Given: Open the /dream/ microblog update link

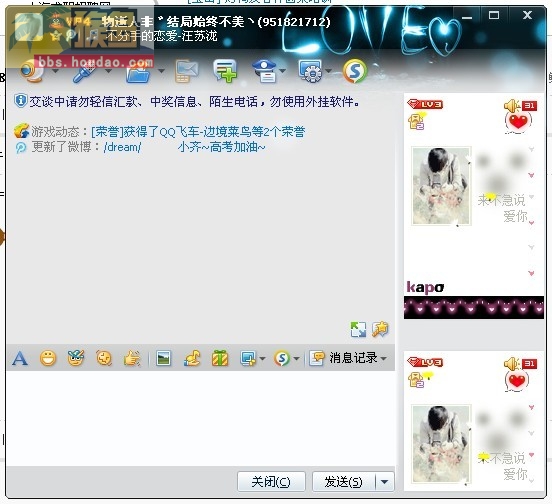Looking at the screenshot, I should tap(123, 147).
